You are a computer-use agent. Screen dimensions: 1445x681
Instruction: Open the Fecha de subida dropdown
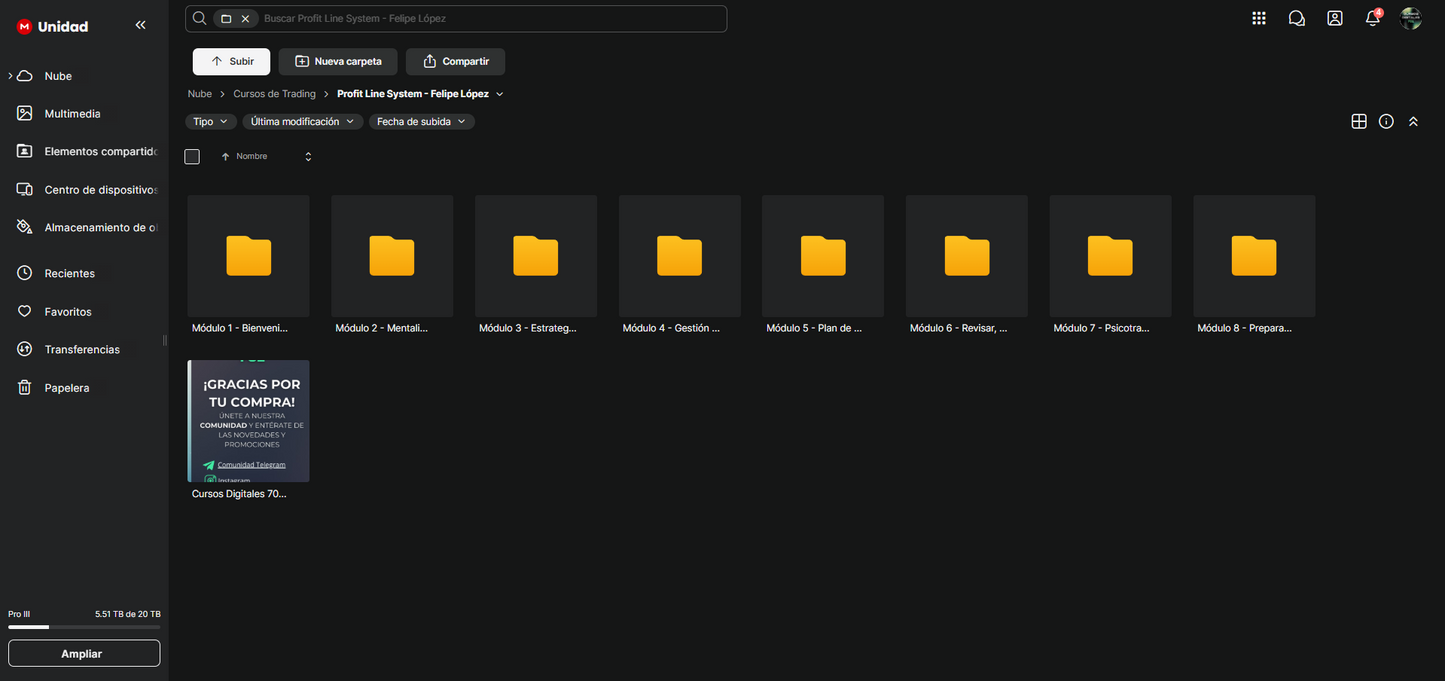point(421,121)
